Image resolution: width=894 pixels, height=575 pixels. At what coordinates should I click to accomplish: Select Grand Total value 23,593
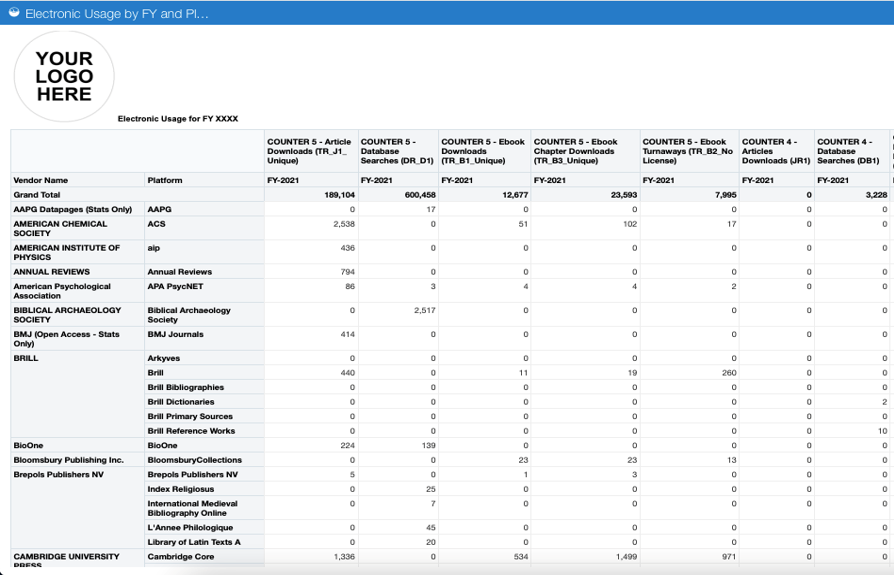(x=624, y=195)
